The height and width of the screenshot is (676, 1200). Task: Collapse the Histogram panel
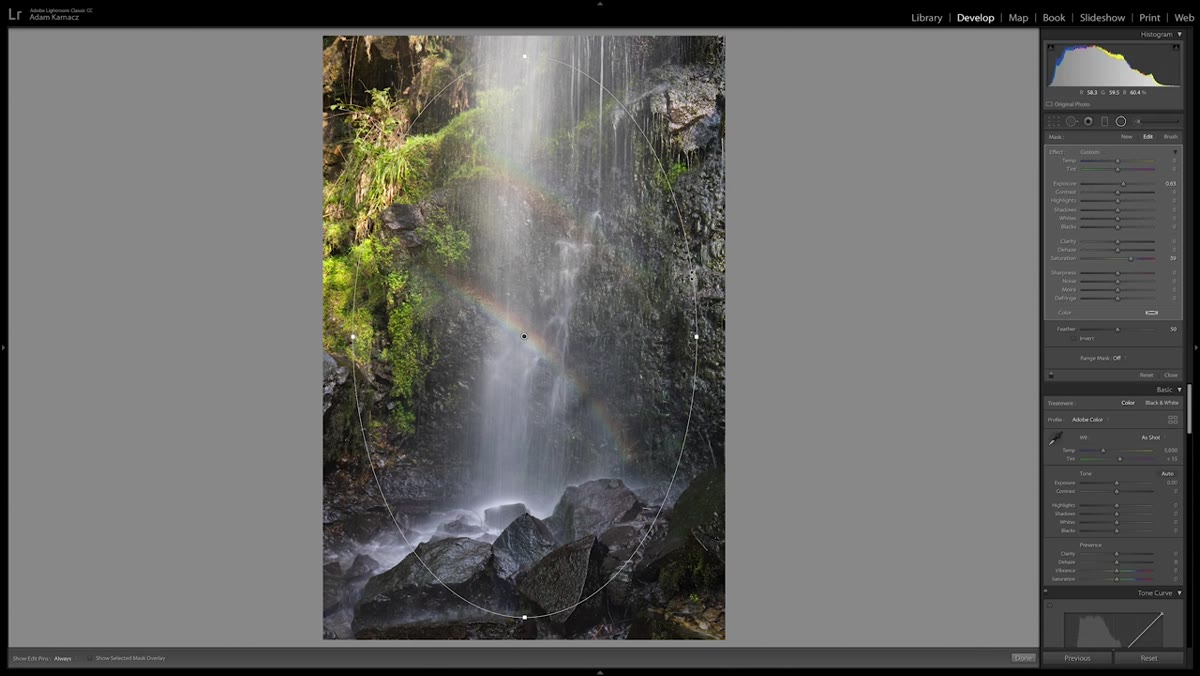tap(1179, 35)
